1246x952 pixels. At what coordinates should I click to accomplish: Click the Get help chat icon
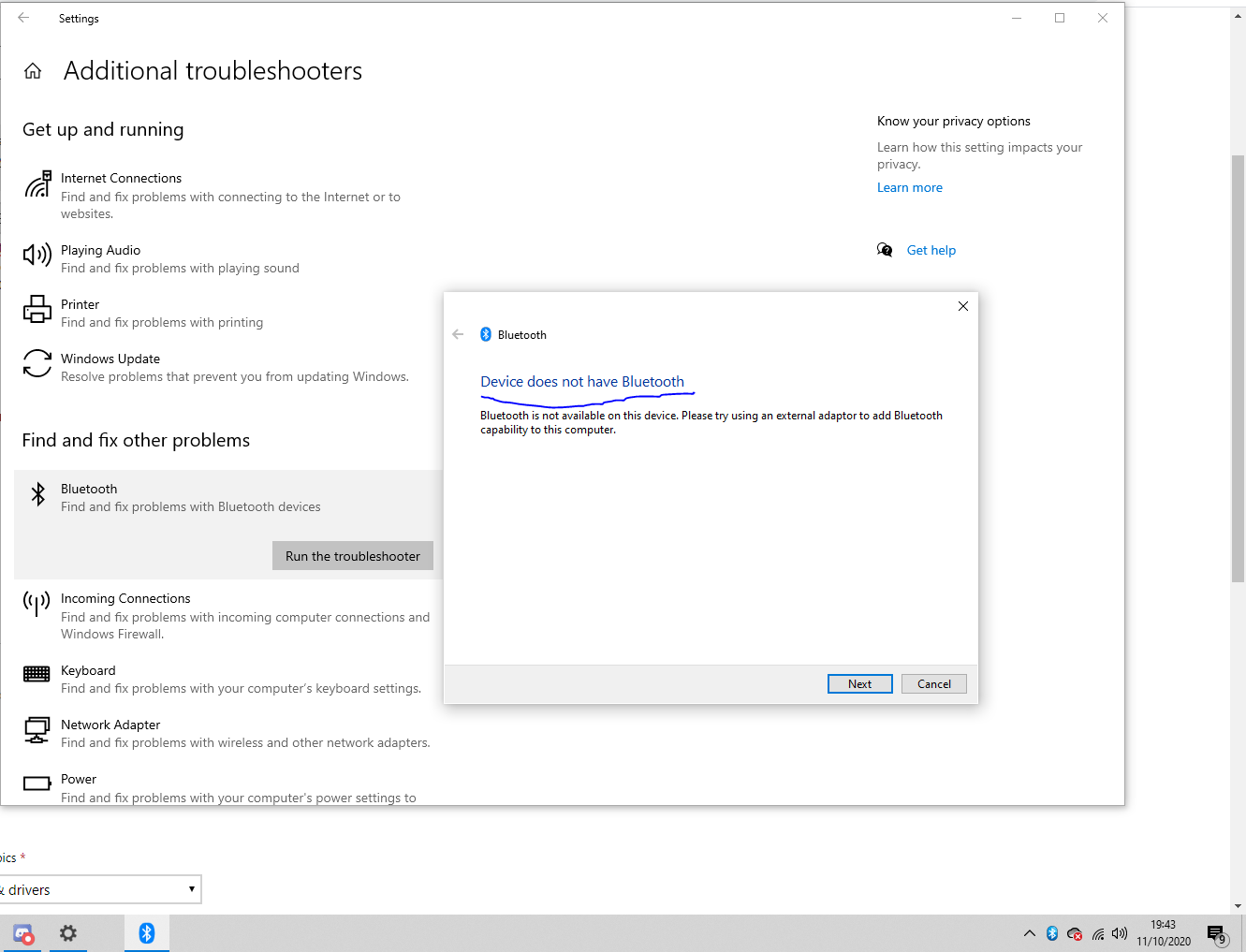pyautogui.click(x=885, y=250)
